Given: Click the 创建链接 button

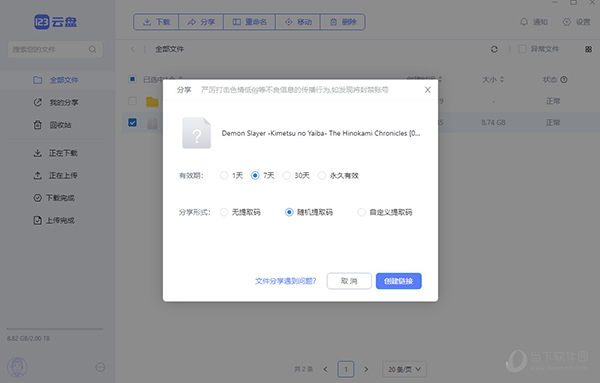Looking at the screenshot, I should [398, 281].
